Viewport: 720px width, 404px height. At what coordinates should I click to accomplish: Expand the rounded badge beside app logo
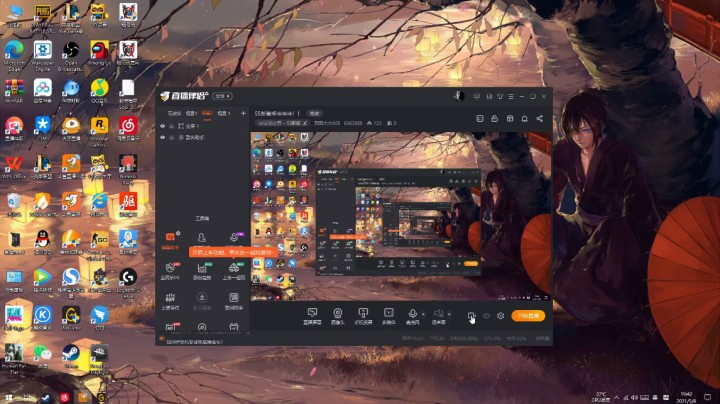point(223,96)
